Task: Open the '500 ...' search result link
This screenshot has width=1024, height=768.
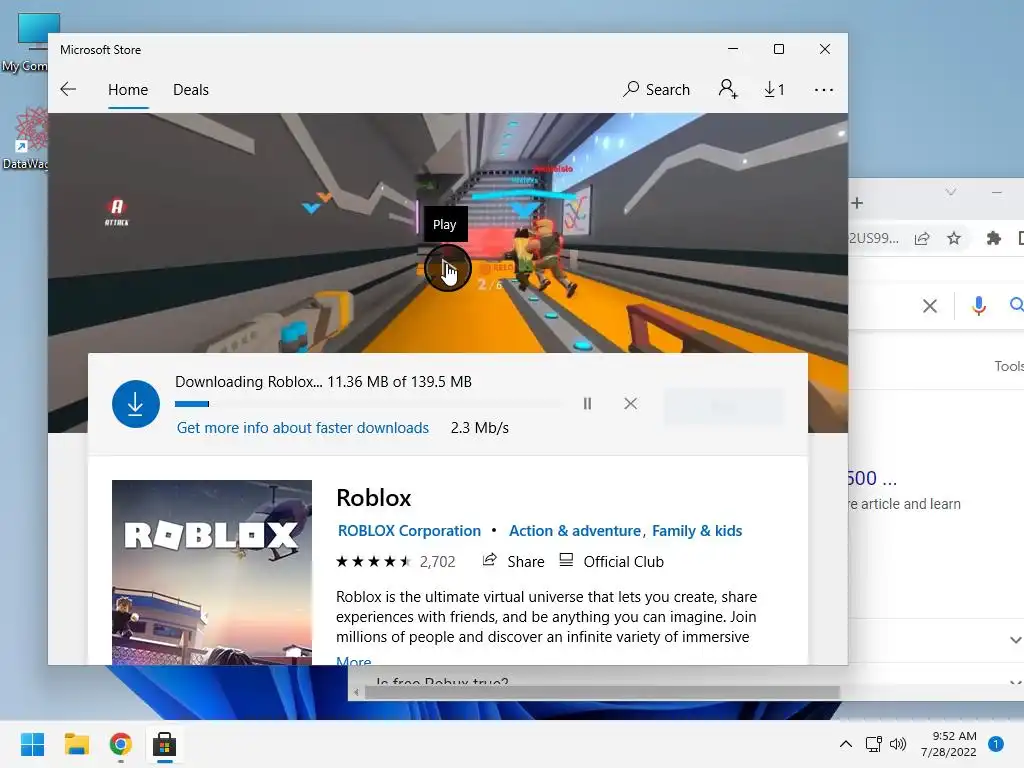Action: point(872,479)
